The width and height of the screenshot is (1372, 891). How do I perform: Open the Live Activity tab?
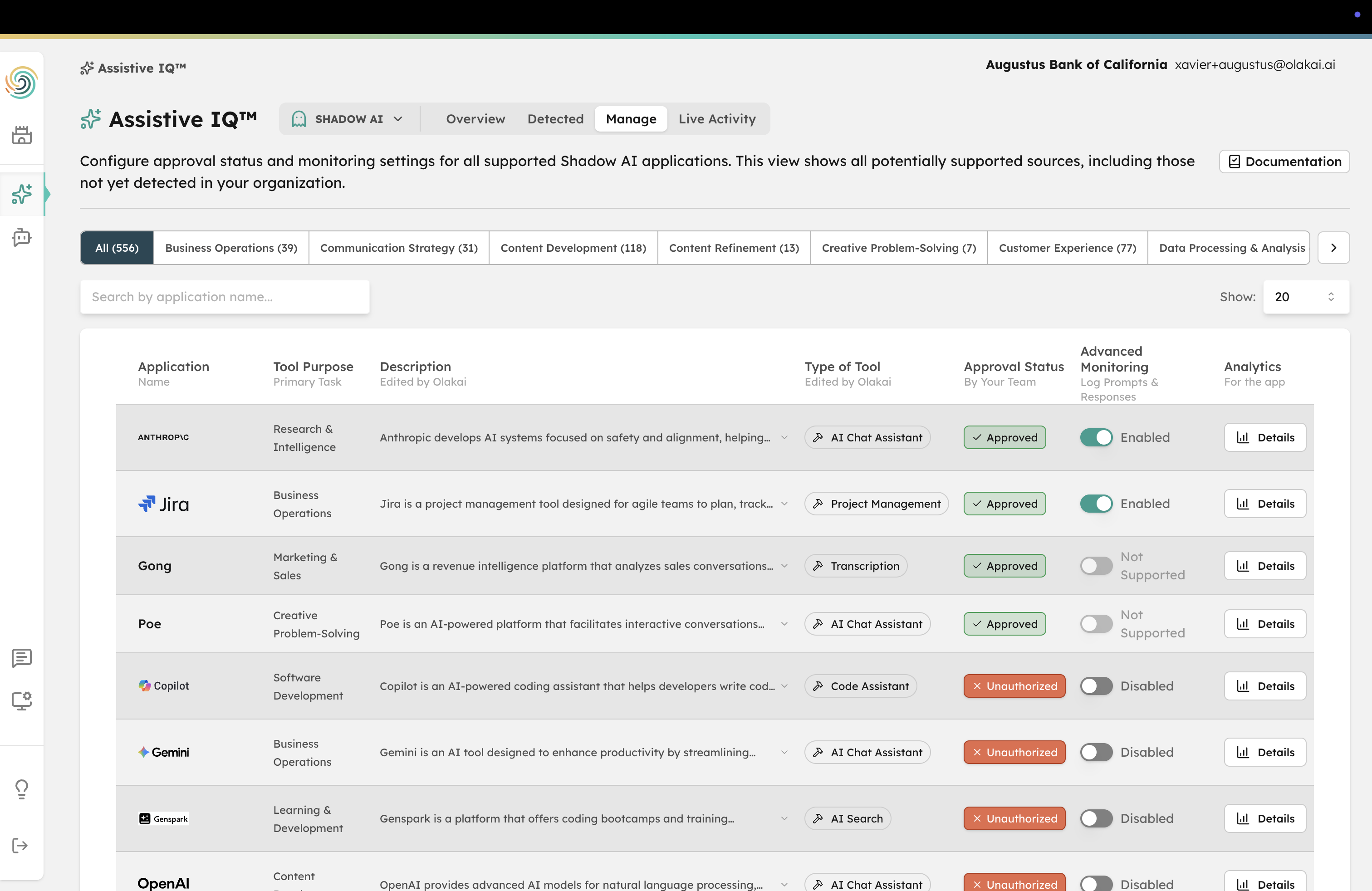point(717,119)
